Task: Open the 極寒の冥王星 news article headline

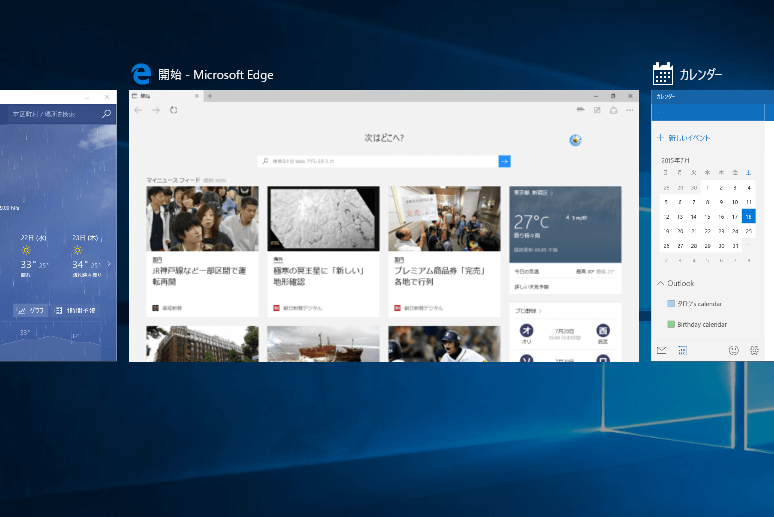Action: coord(319,276)
